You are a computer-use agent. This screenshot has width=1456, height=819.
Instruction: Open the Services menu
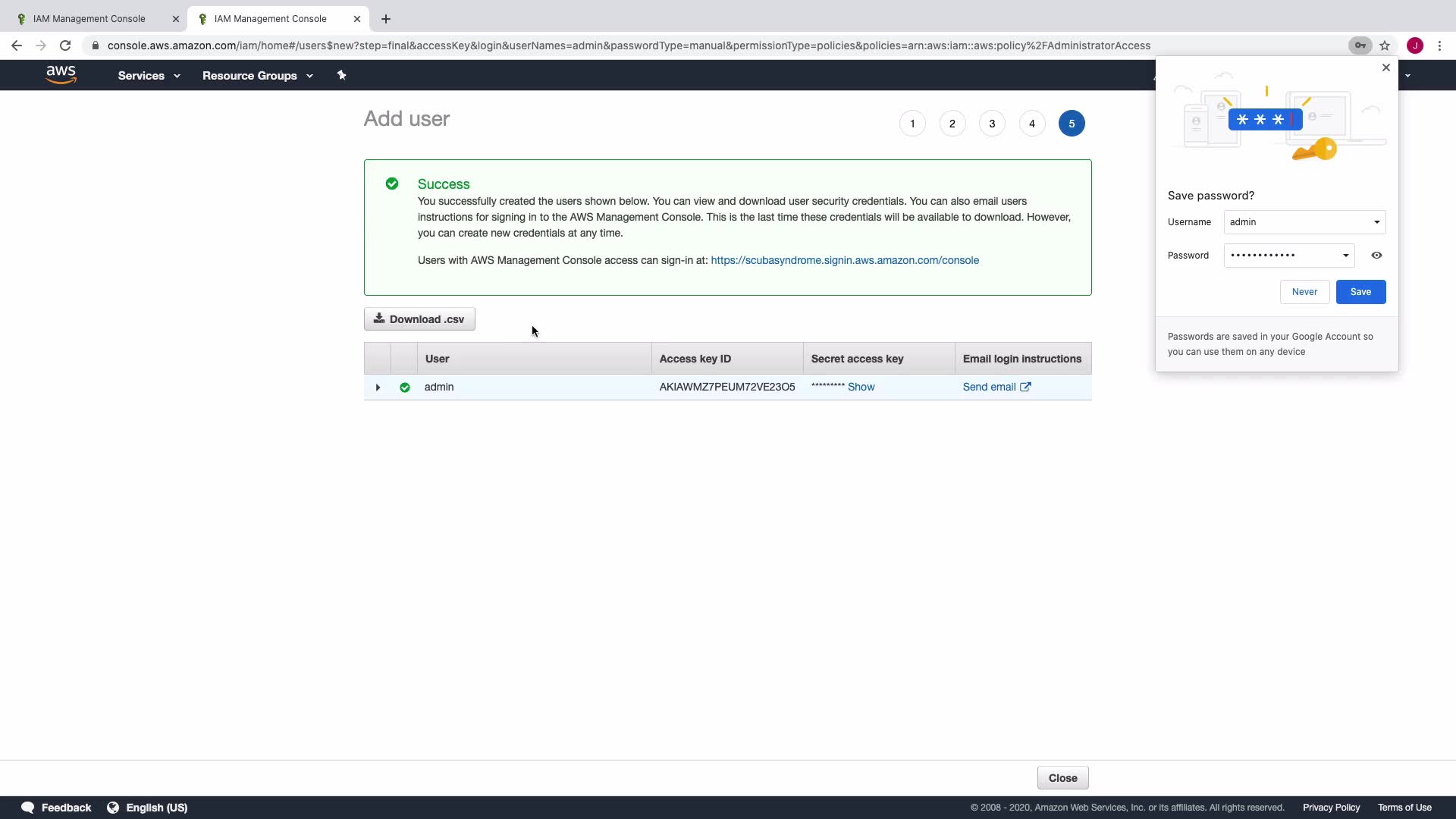pyautogui.click(x=149, y=76)
